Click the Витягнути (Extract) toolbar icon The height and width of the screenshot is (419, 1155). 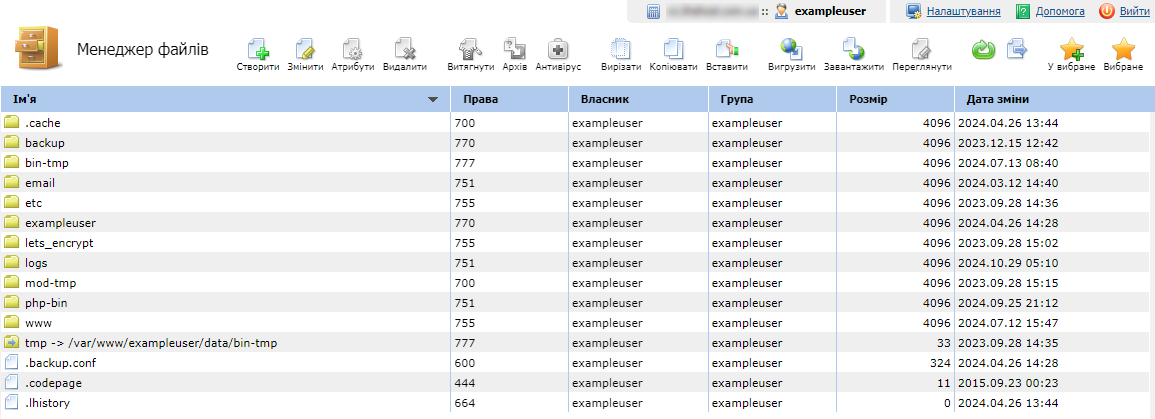click(471, 49)
